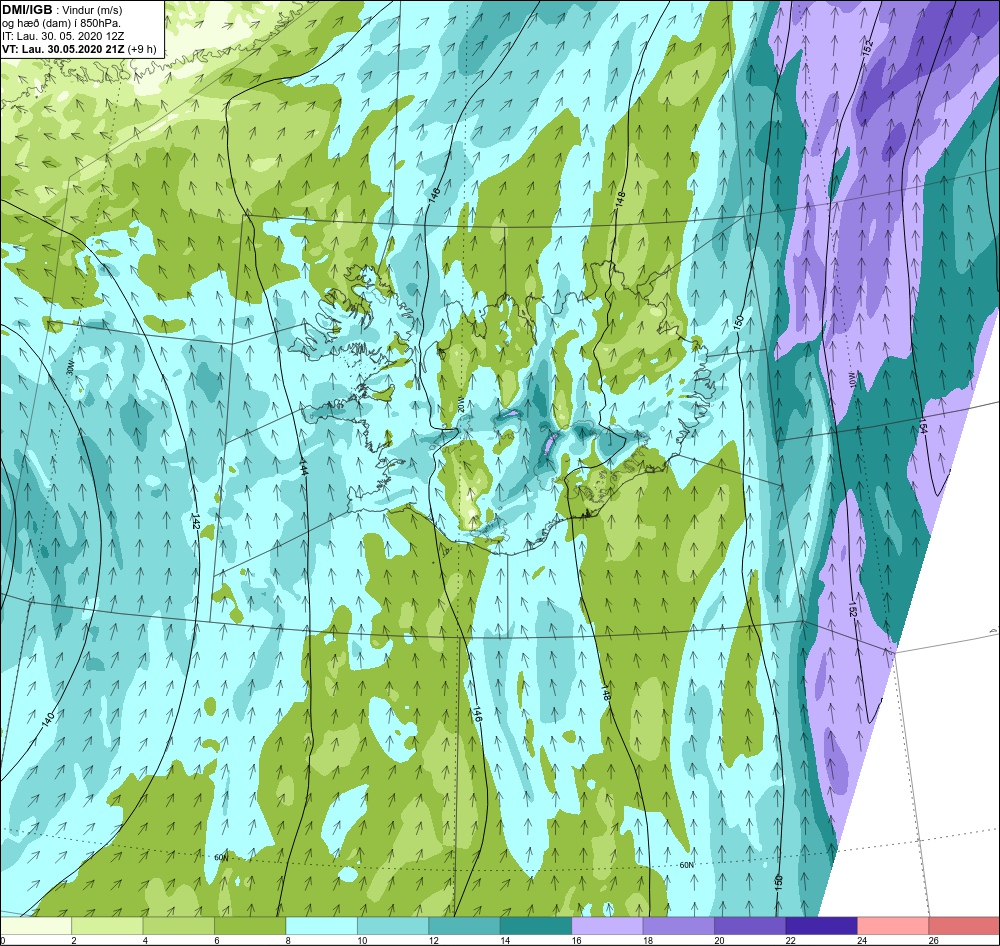Click the palest 0–2 m/s legend swatch
Viewport: 1000px width, 946px height.
[36, 925]
